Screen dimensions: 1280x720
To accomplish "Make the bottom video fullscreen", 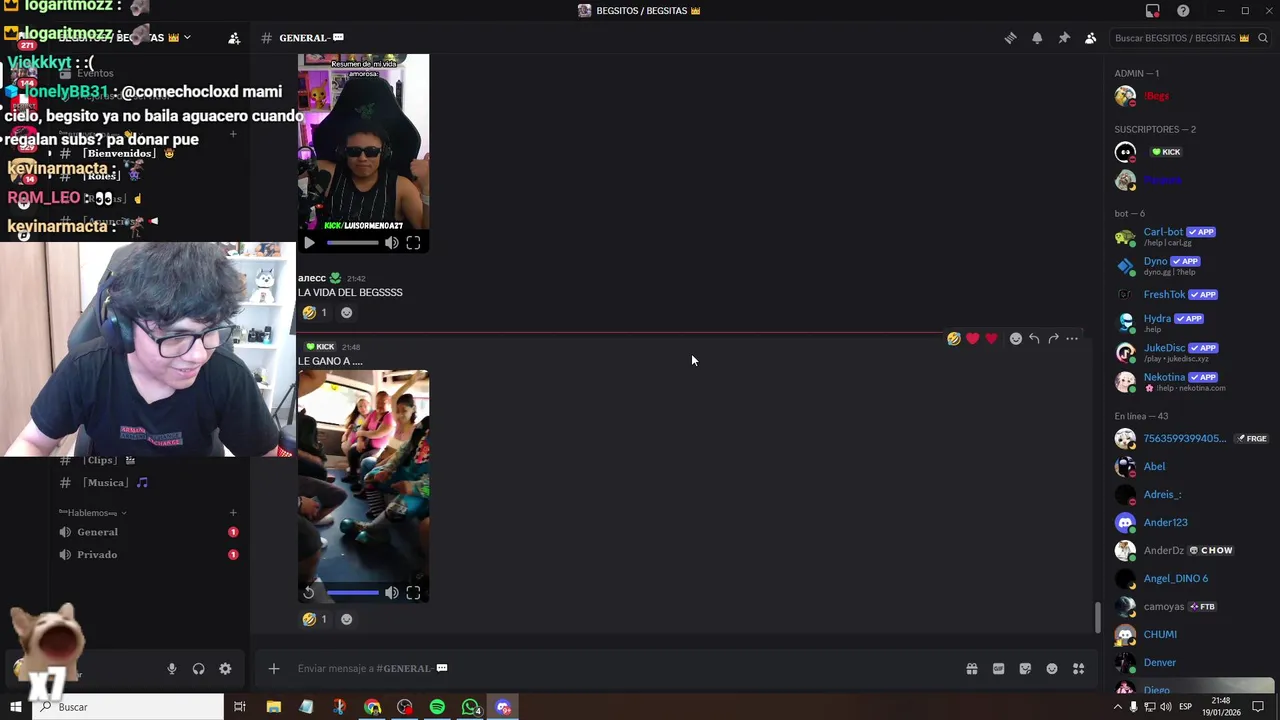I will (x=413, y=593).
